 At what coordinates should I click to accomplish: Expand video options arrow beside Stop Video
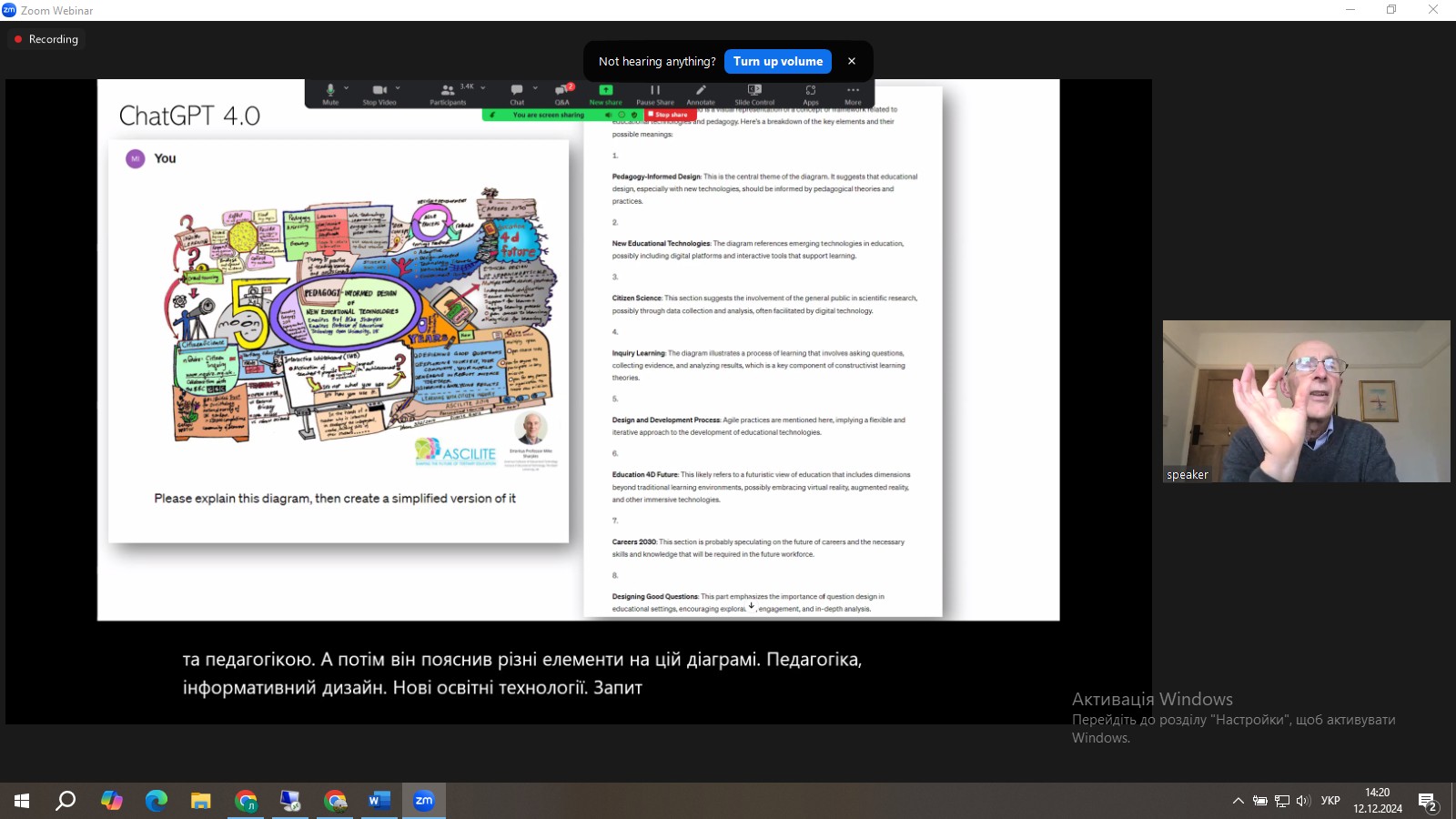click(398, 88)
